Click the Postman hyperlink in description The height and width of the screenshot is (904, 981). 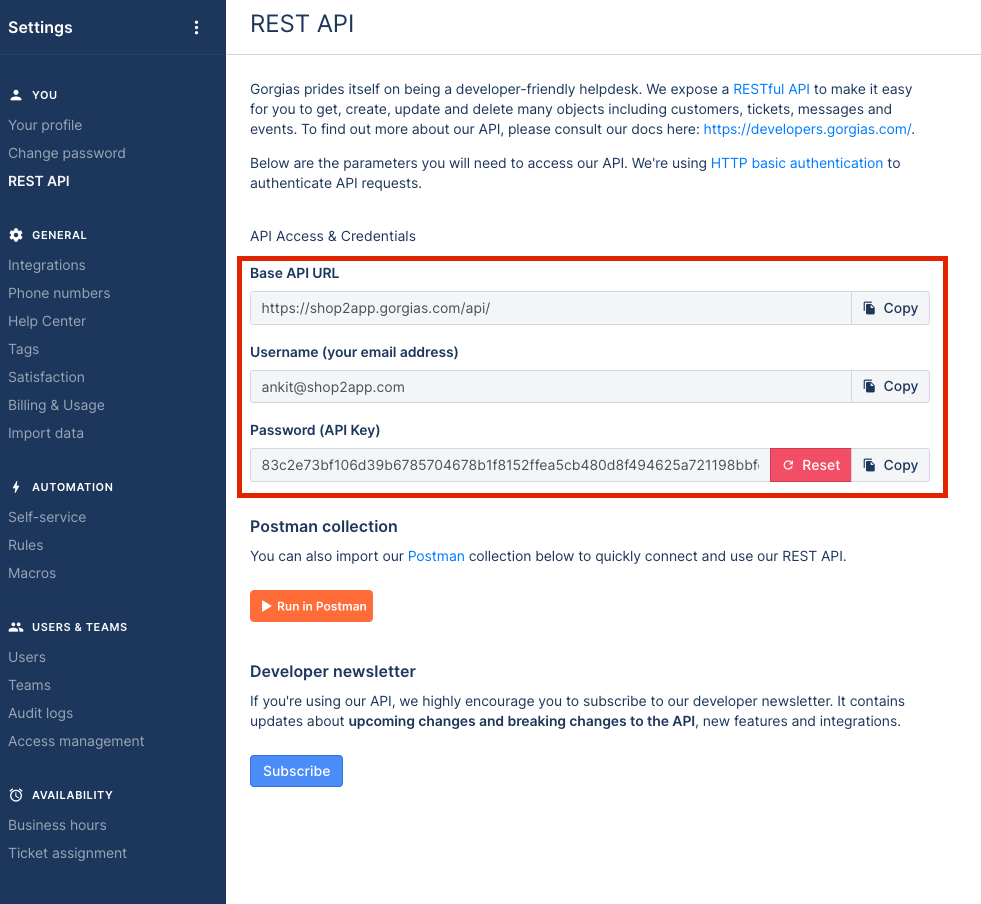(436, 556)
